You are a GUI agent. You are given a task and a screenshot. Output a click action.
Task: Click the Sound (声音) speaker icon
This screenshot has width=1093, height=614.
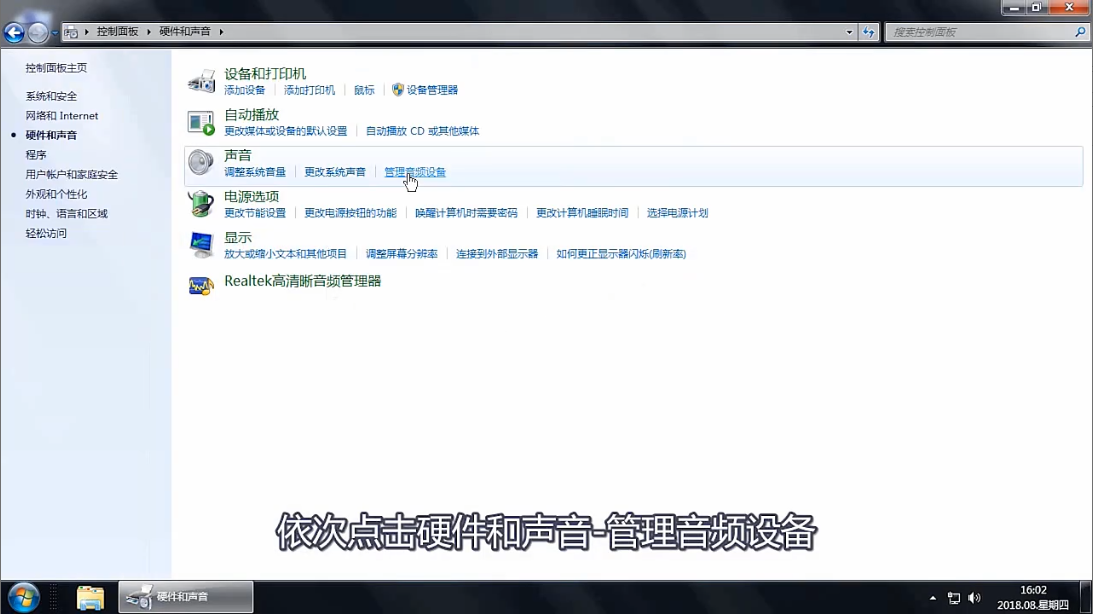point(201,163)
